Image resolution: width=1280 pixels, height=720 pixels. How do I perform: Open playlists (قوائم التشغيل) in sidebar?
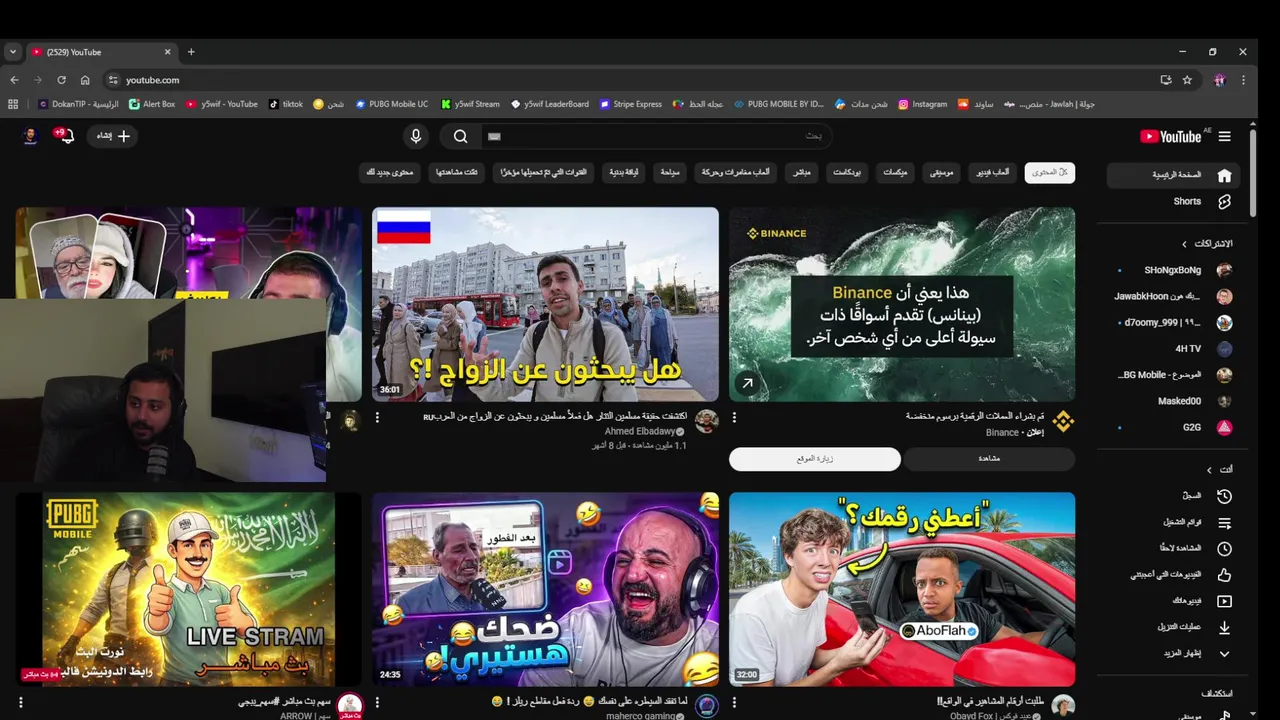click(1174, 522)
